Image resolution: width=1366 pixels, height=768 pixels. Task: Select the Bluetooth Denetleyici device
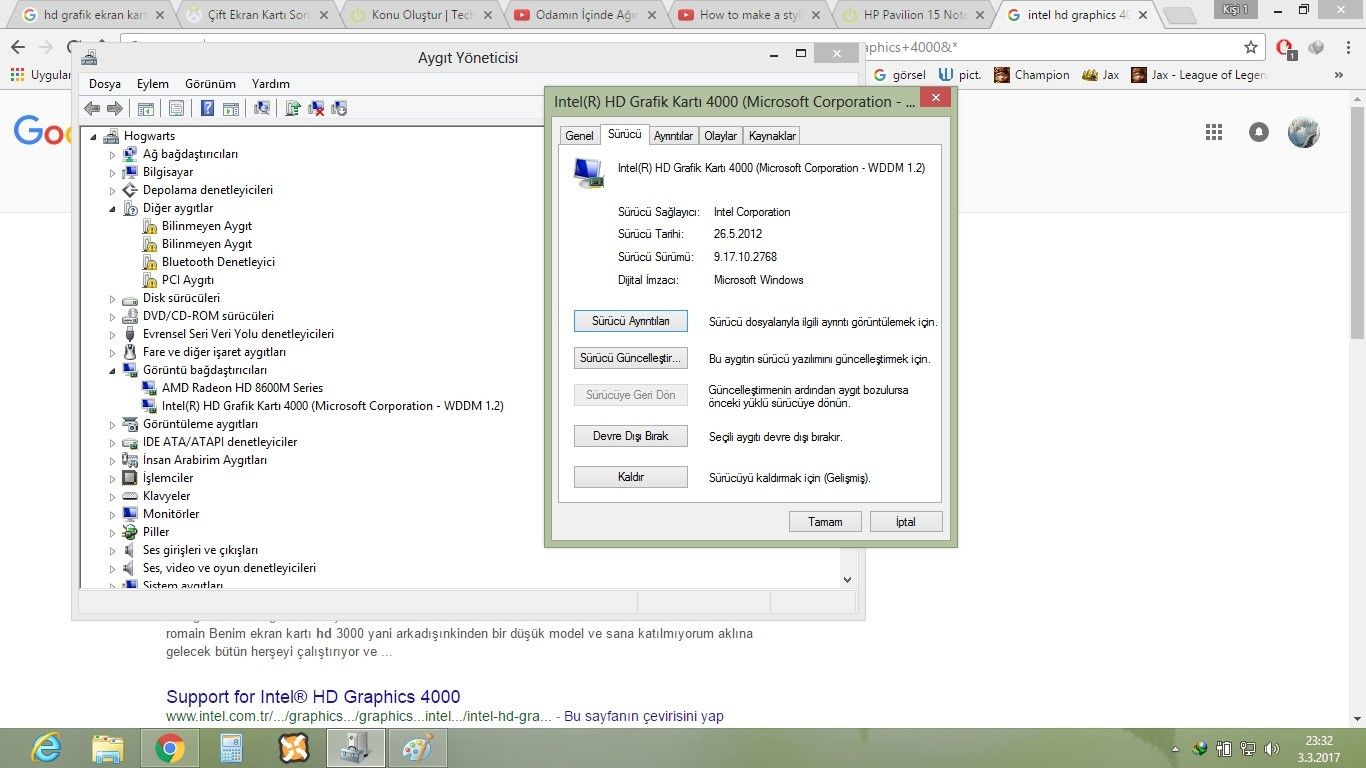(218, 262)
